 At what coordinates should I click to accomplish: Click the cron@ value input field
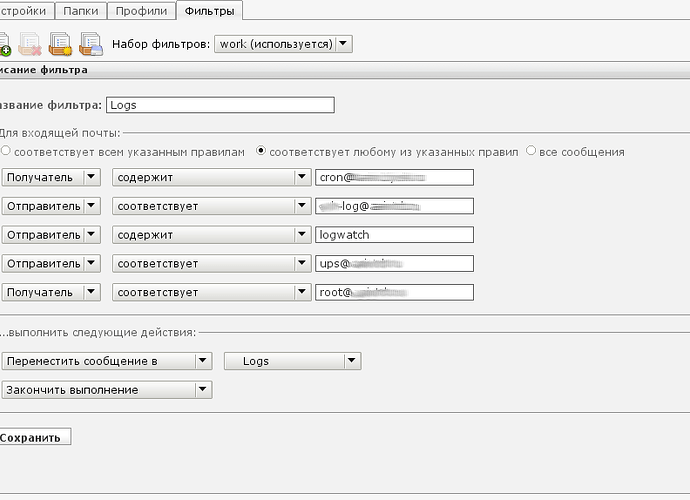coord(394,177)
